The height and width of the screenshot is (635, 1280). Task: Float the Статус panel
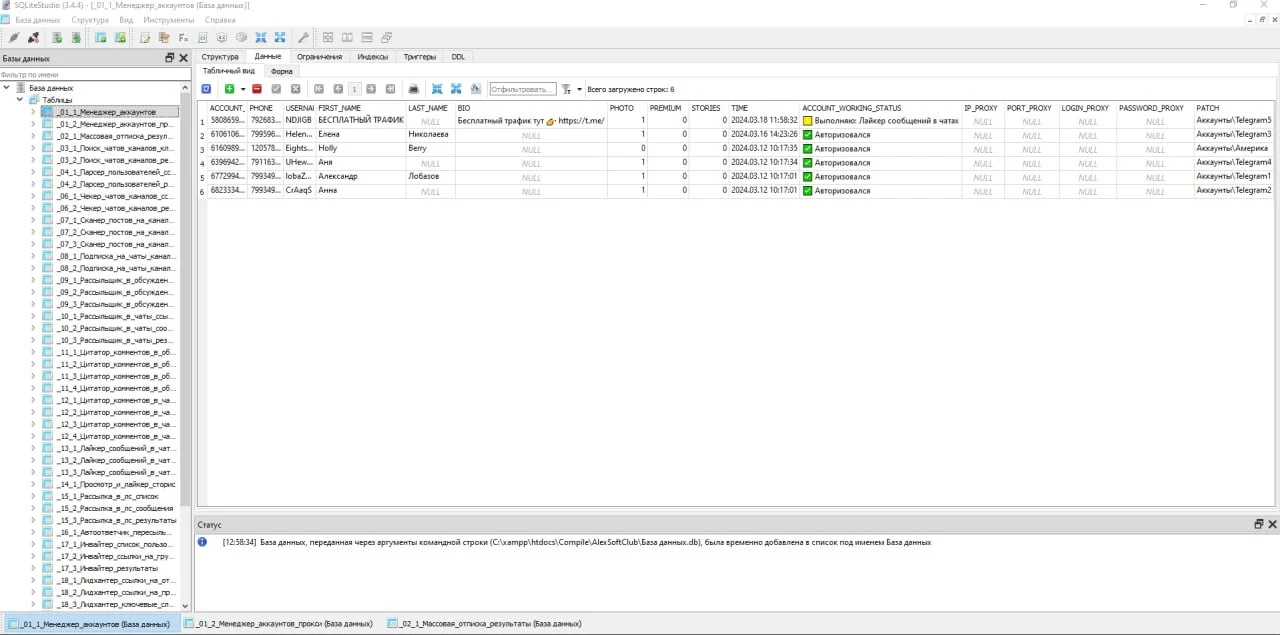tap(1259, 524)
